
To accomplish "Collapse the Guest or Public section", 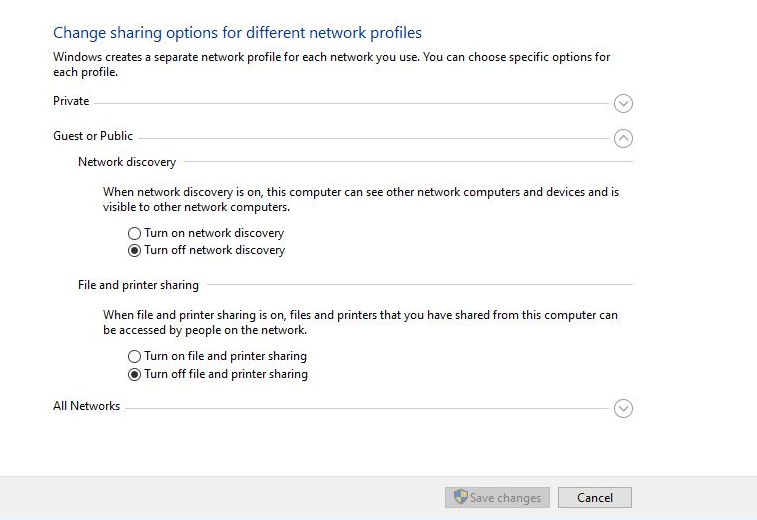I will point(623,139).
